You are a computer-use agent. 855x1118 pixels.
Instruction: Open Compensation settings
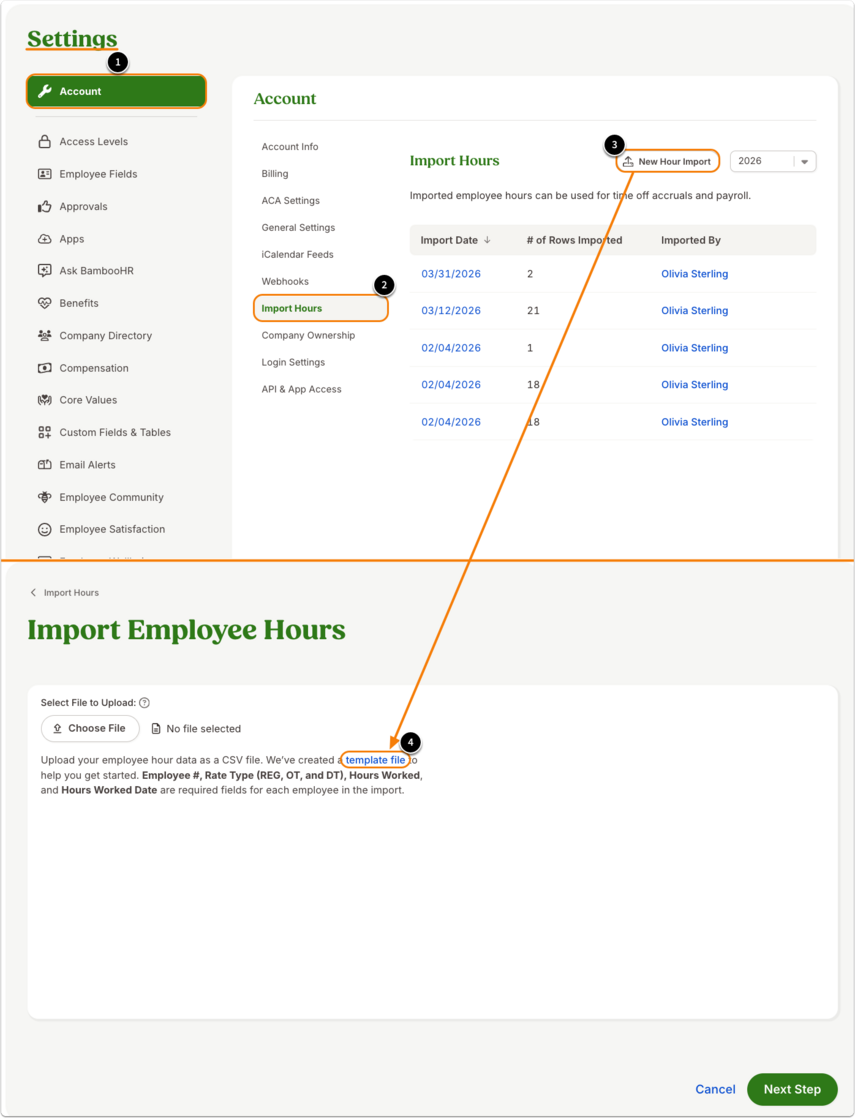tap(94, 368)
